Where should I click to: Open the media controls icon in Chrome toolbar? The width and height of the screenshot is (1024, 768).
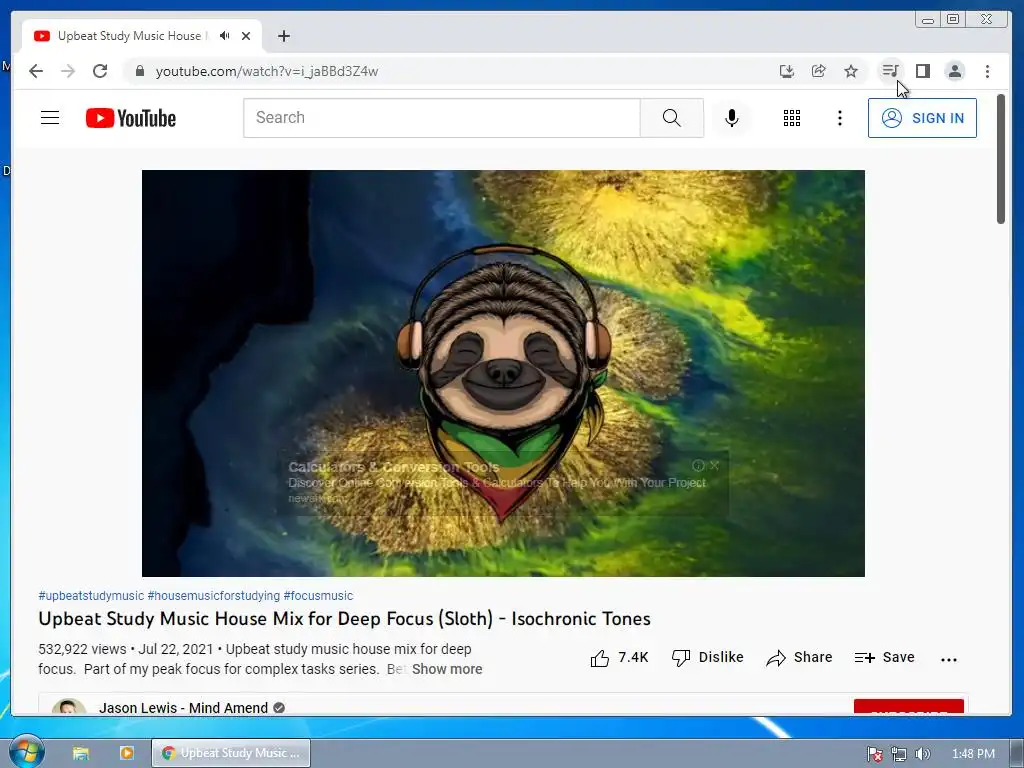[891, 71]
